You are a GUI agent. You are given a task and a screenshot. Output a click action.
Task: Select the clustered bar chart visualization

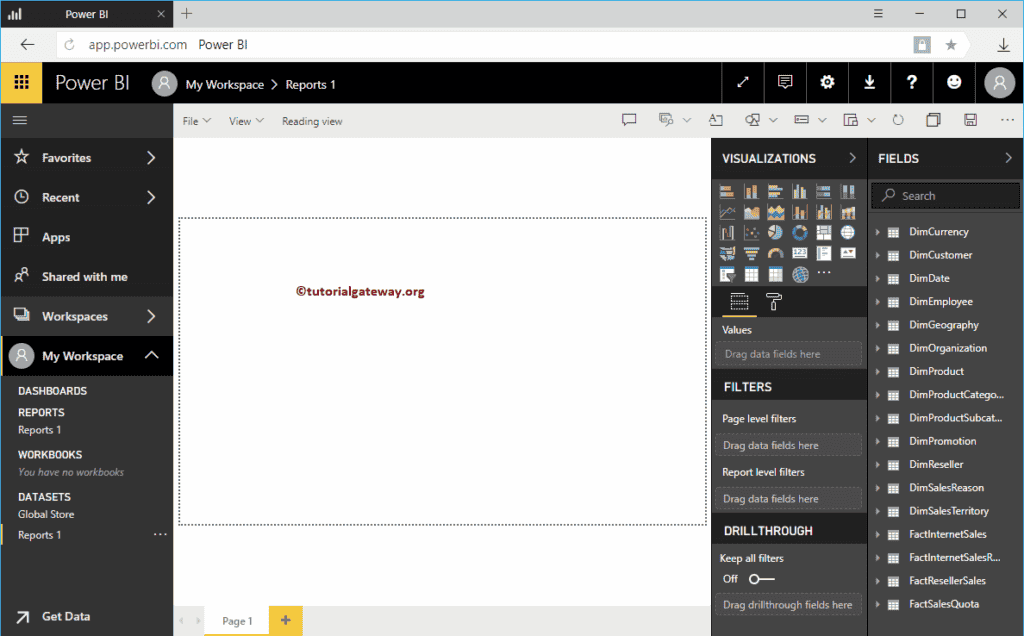point(775,191)
